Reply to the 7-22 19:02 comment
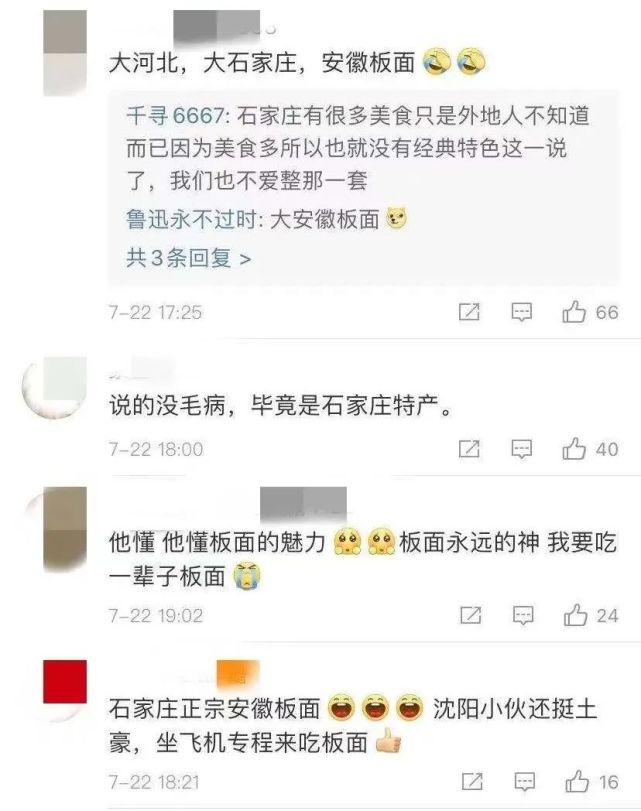This screenshot has height=811, width=641. (523, 615)
